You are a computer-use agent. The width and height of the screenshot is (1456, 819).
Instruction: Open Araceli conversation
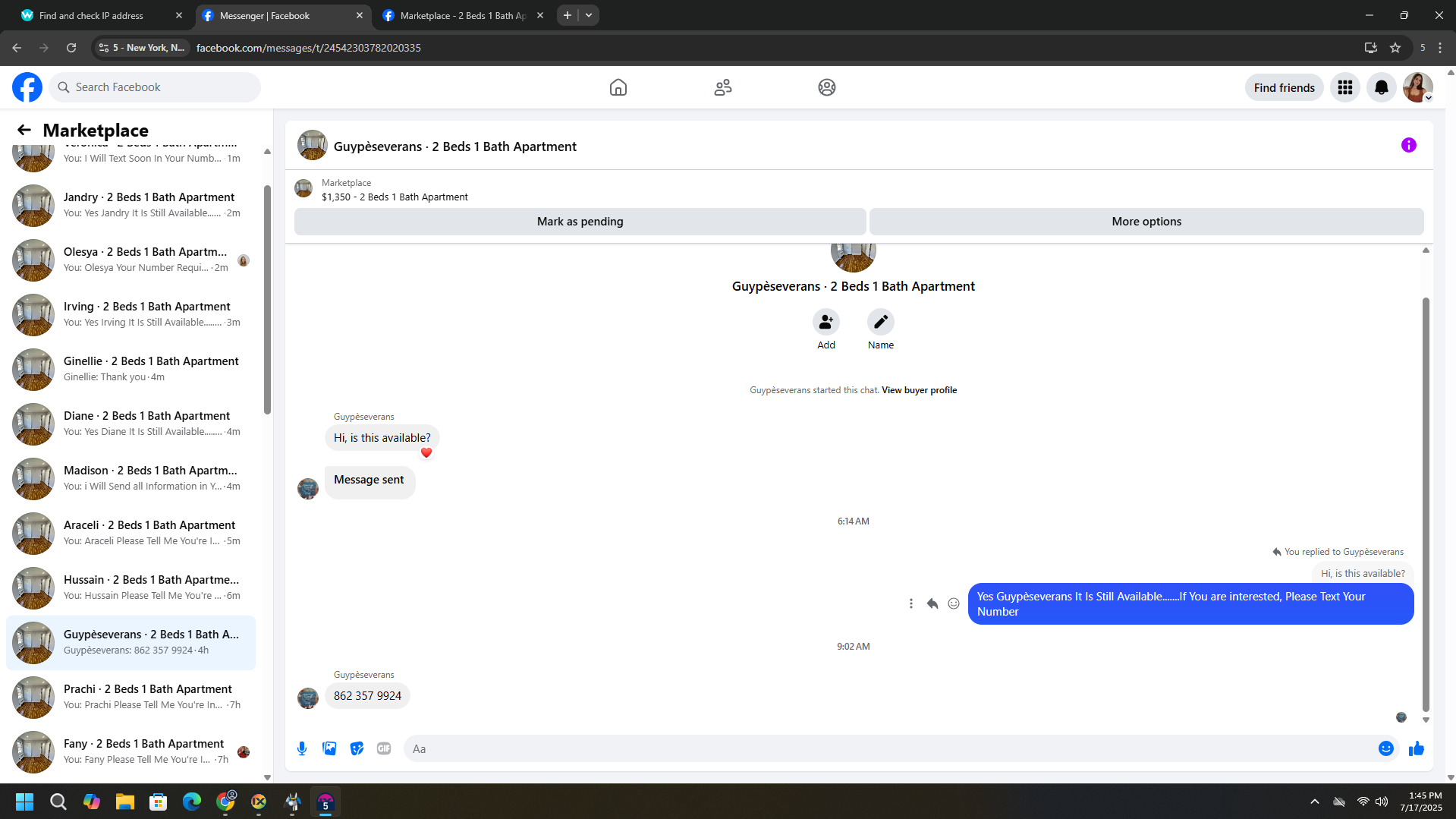coord(131,533)
